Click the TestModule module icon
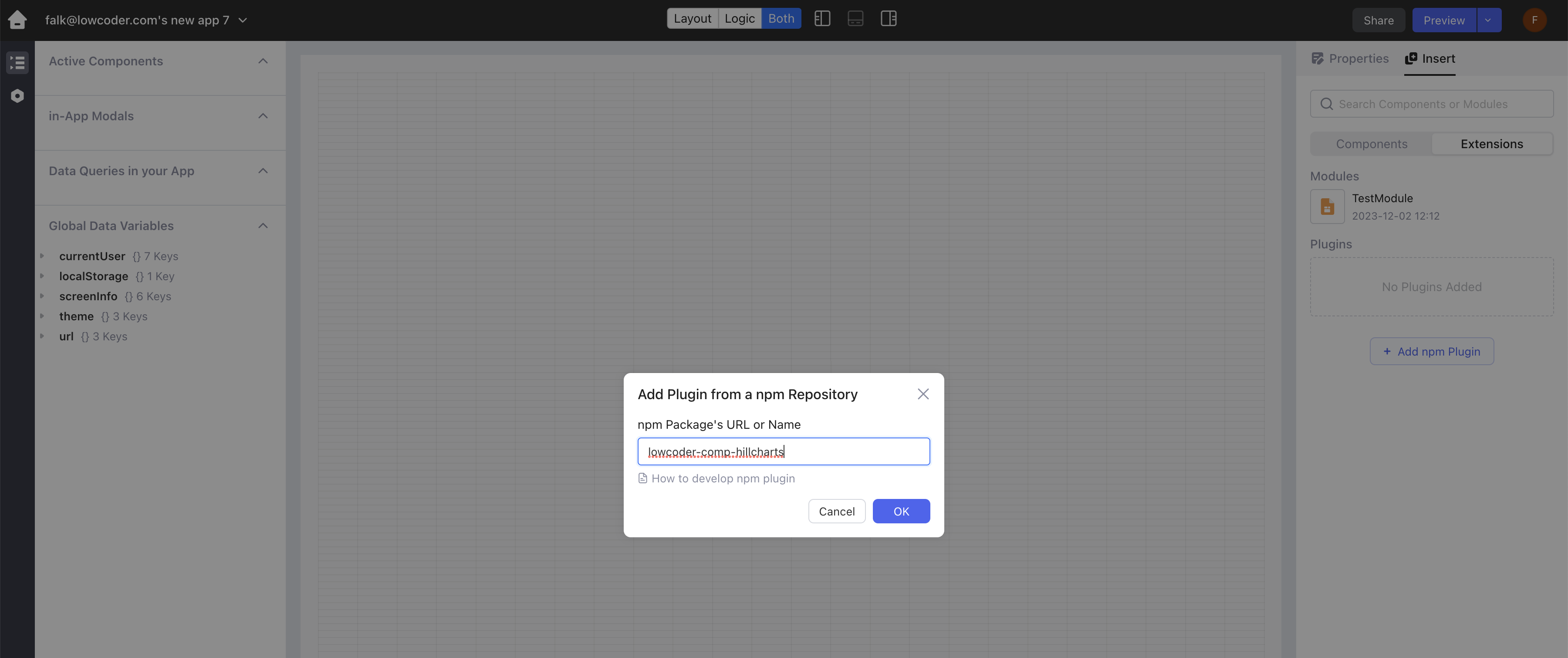Viewport: 1568px width, 658px height. point(1327,207)
